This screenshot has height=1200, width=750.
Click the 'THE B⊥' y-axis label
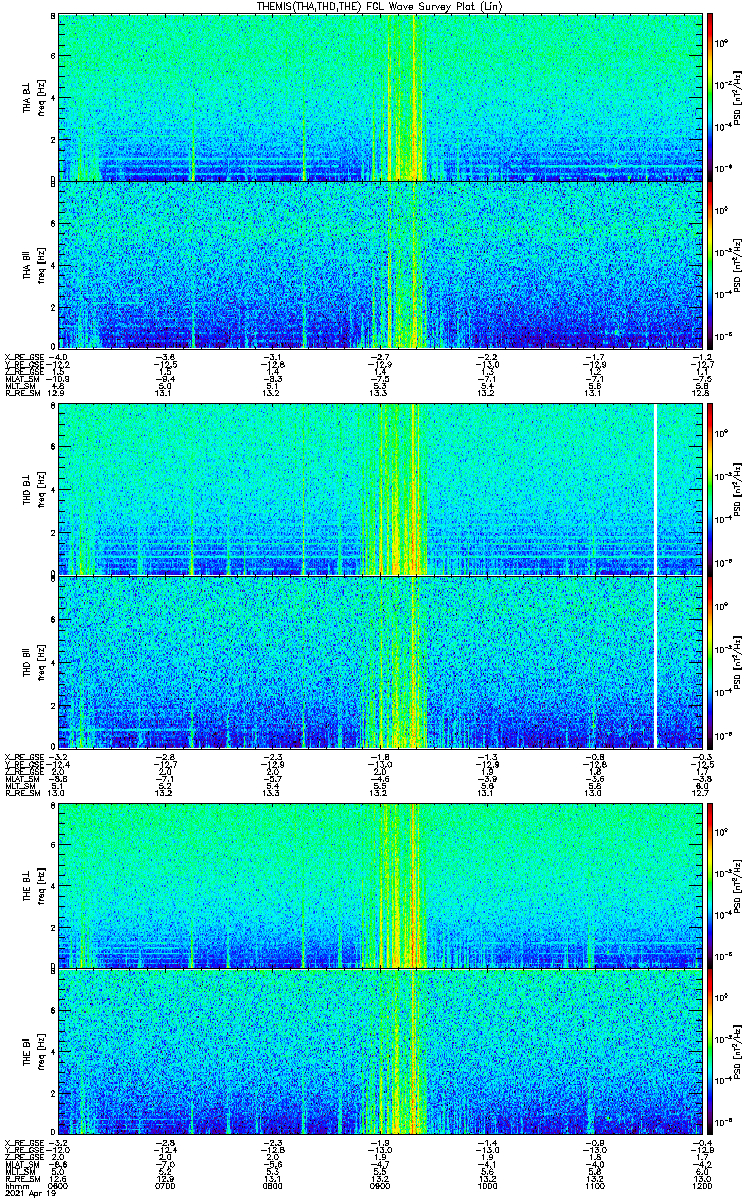pos(27,886)
